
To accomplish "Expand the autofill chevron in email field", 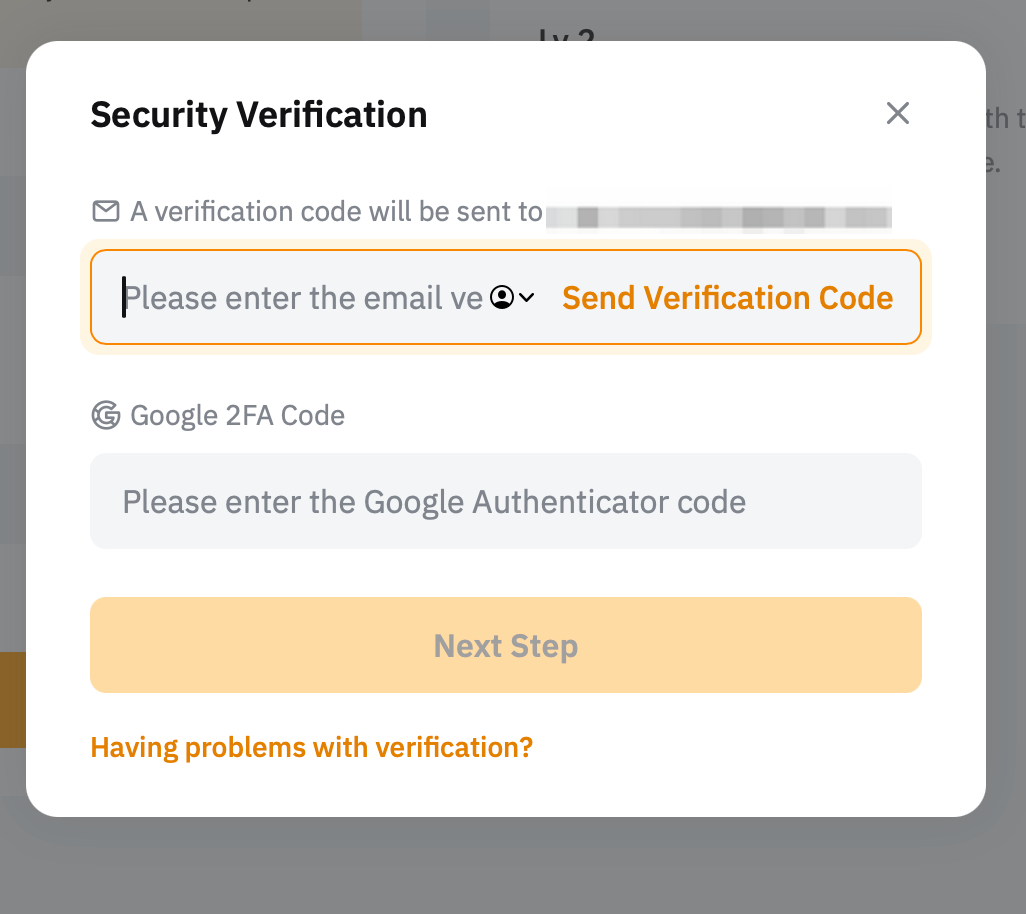I will pos(527,297).
